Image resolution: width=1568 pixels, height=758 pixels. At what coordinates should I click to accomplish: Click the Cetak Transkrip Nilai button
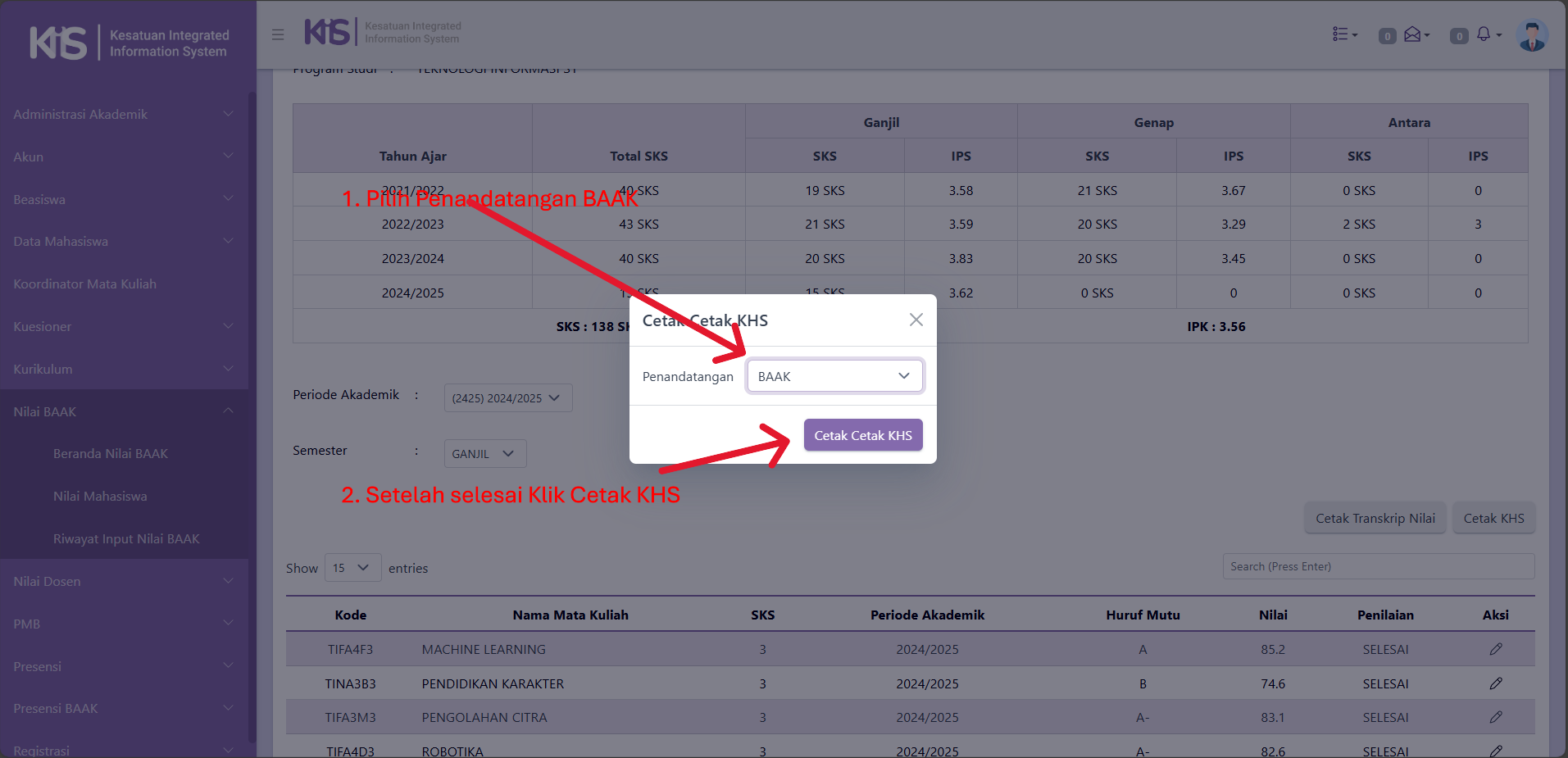click(1375, 519)
